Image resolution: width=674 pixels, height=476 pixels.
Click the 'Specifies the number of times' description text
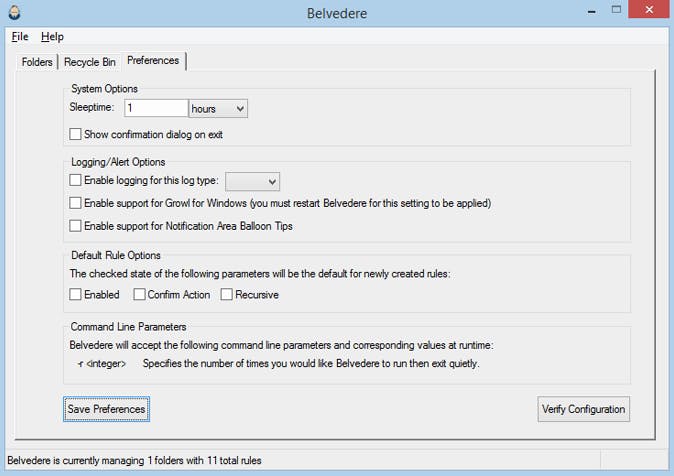point(311,364)
